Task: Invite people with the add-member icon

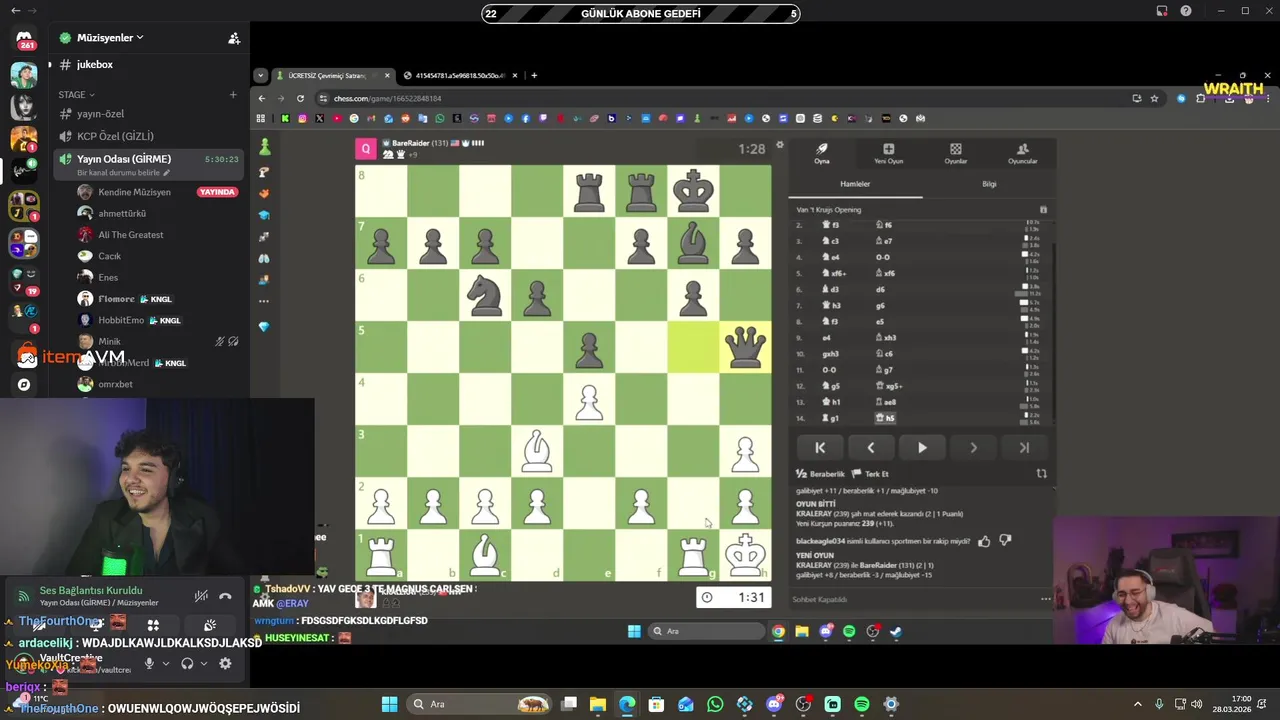Action: [x=234, y=38]
